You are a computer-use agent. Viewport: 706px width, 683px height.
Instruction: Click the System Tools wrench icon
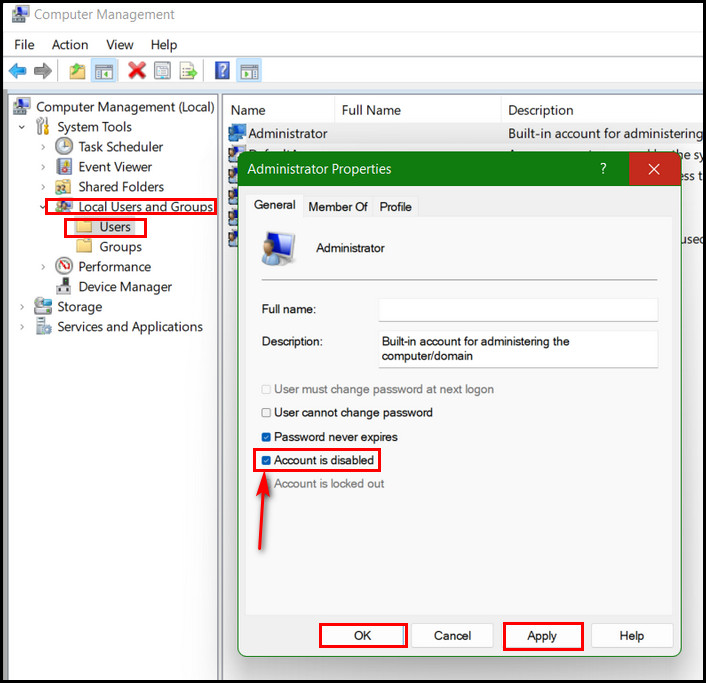point(42,127)
